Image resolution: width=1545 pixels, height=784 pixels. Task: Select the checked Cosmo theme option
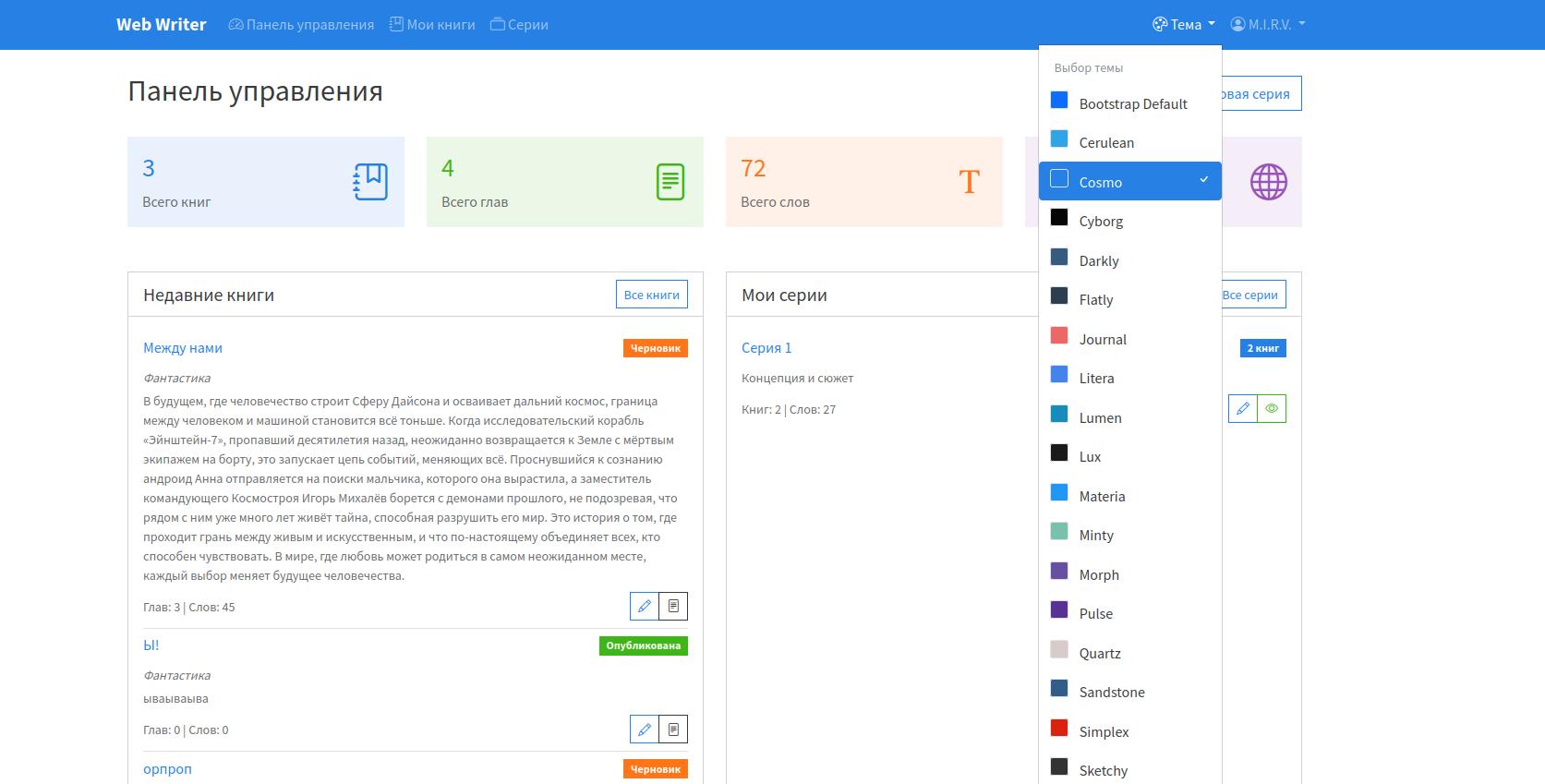coord(1129,182)
